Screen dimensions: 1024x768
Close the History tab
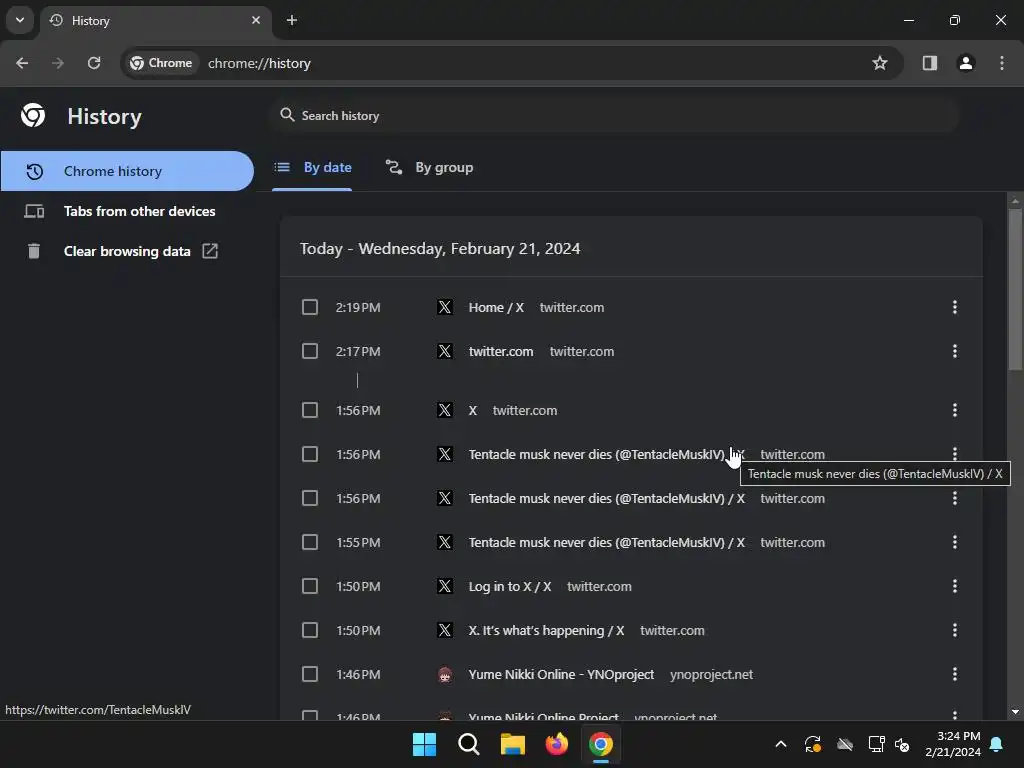tap(256, 20)
